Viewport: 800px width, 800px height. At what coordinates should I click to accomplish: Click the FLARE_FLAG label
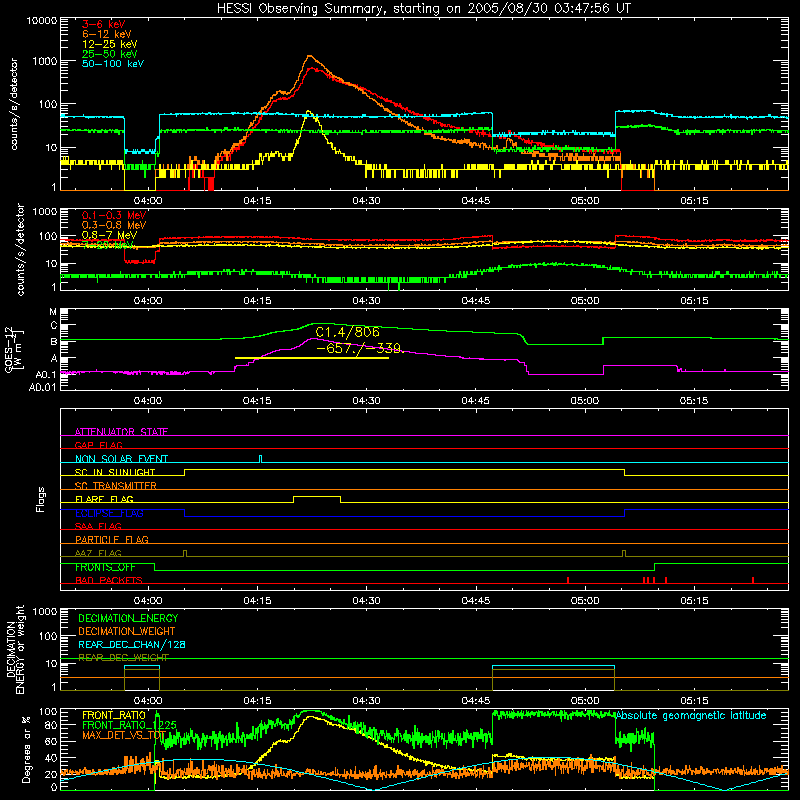(104, 499)
